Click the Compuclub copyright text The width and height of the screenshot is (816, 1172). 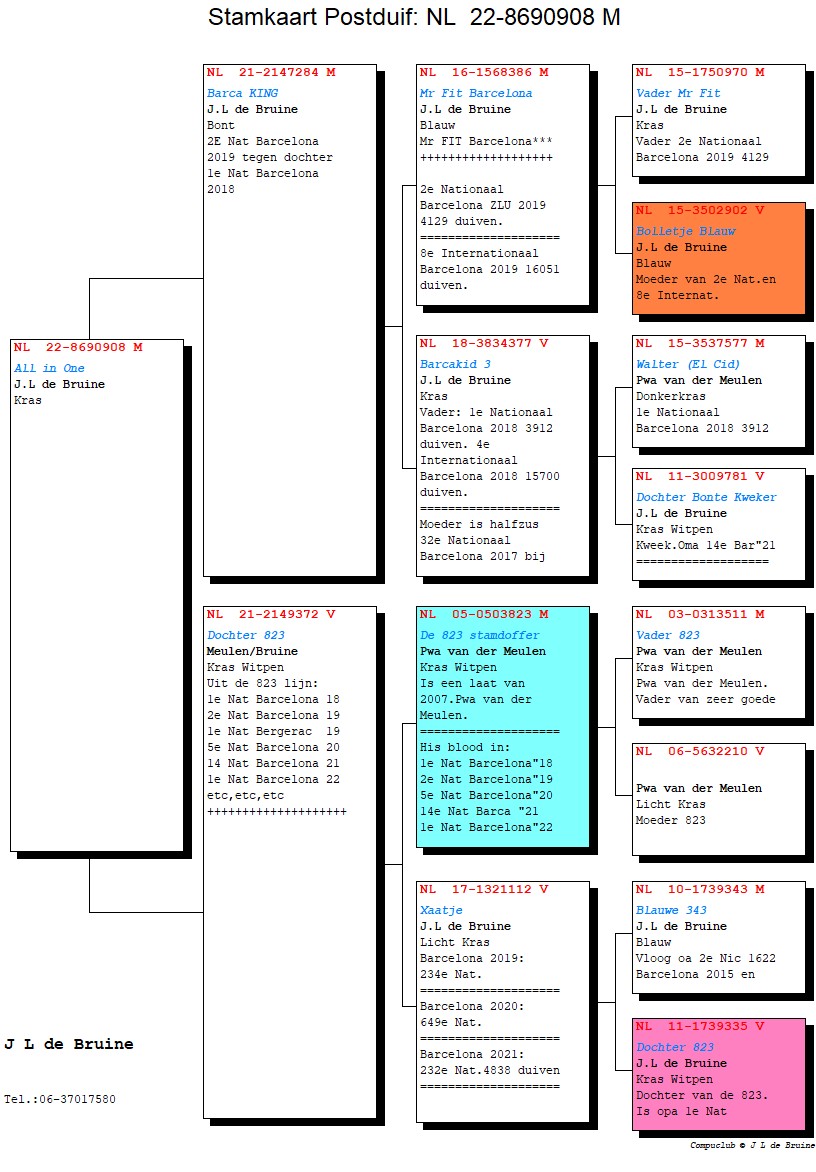(751, 1145)
